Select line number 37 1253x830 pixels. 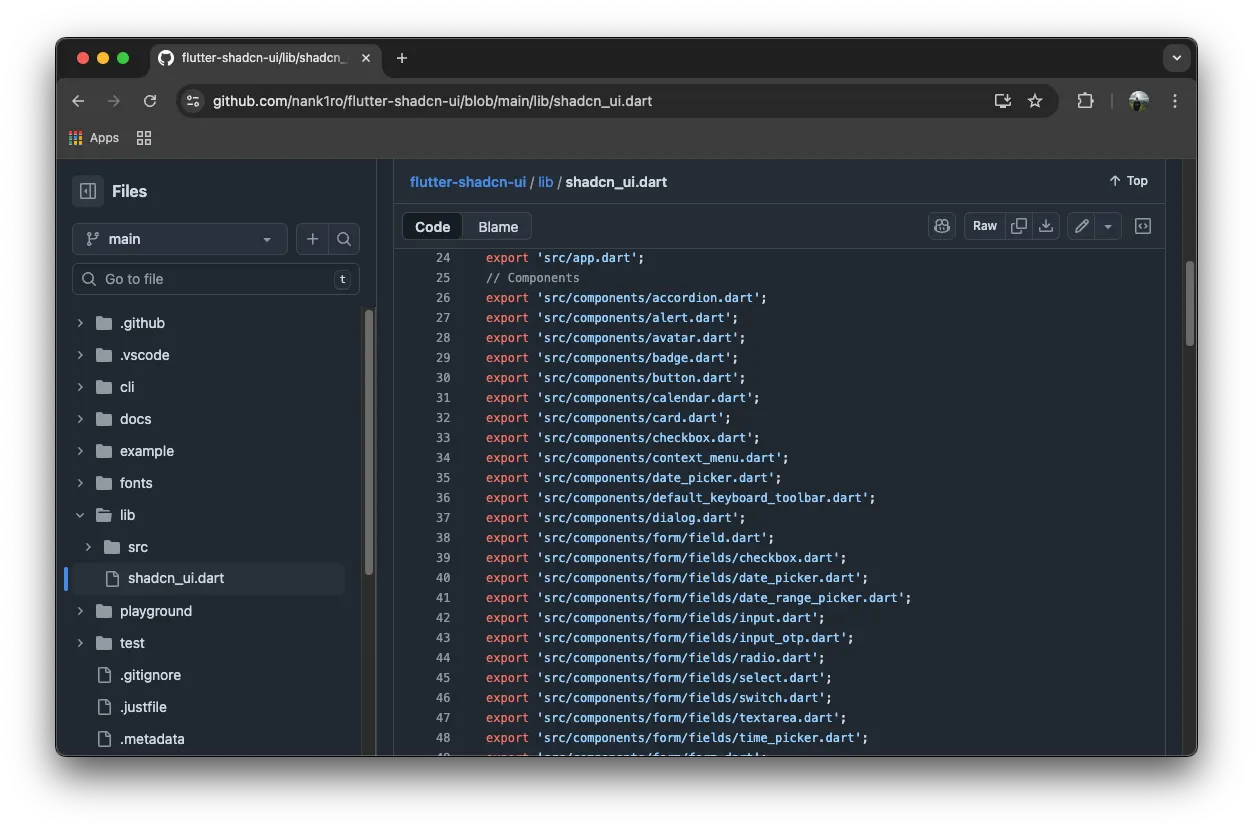click(443, 518)
